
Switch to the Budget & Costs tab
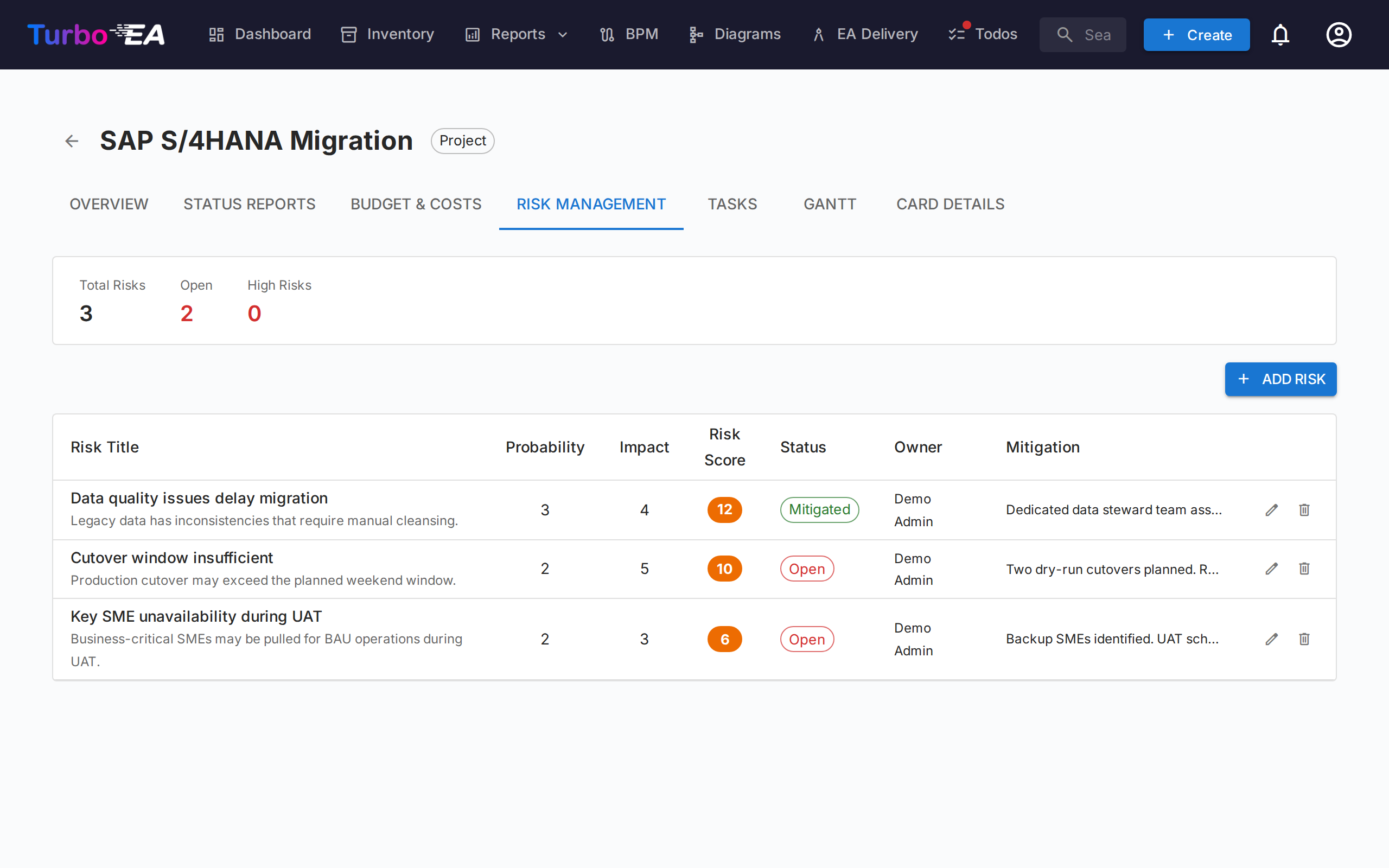click(x=416, y=205)
